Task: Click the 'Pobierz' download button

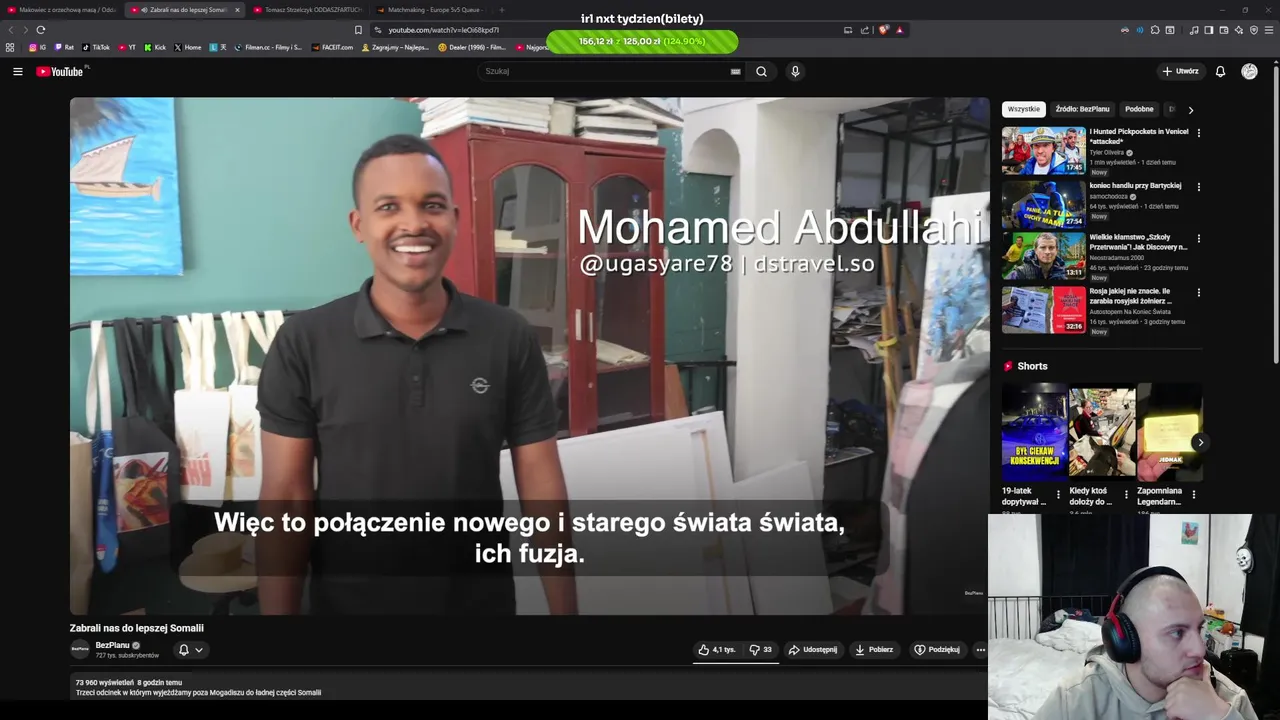Action: coord(873,649)
